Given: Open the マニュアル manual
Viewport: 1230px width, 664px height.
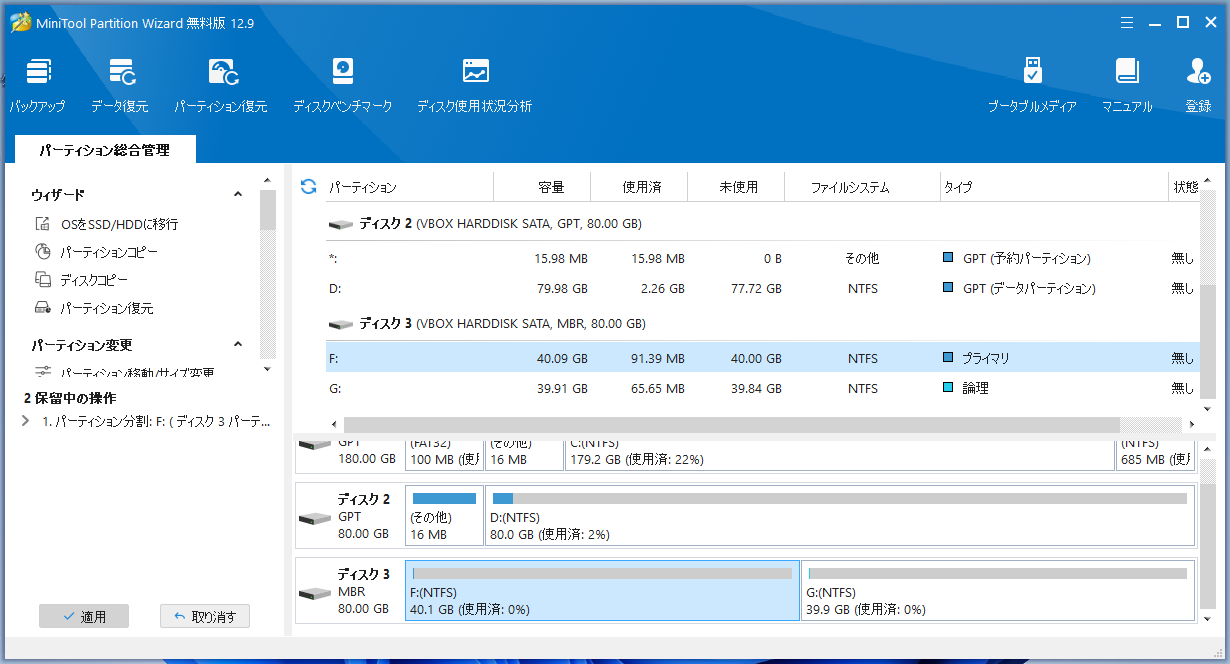Looking at the screenshot, I should click(x=1127, y=85).
